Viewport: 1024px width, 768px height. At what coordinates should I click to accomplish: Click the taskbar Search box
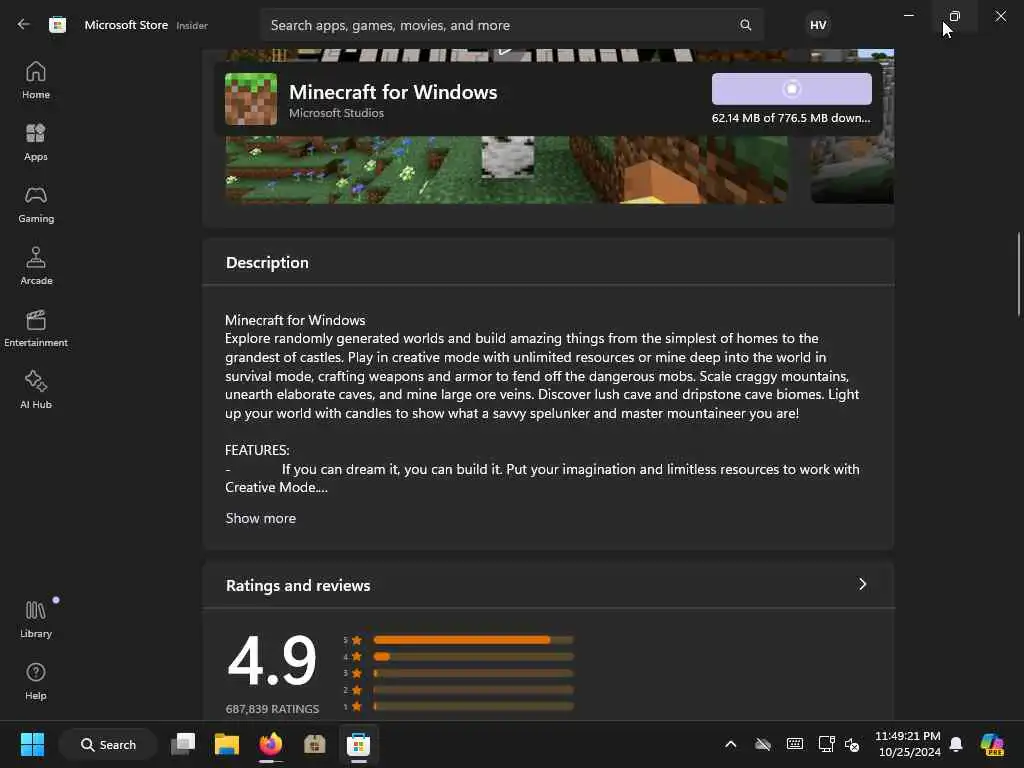coord(108,744)
